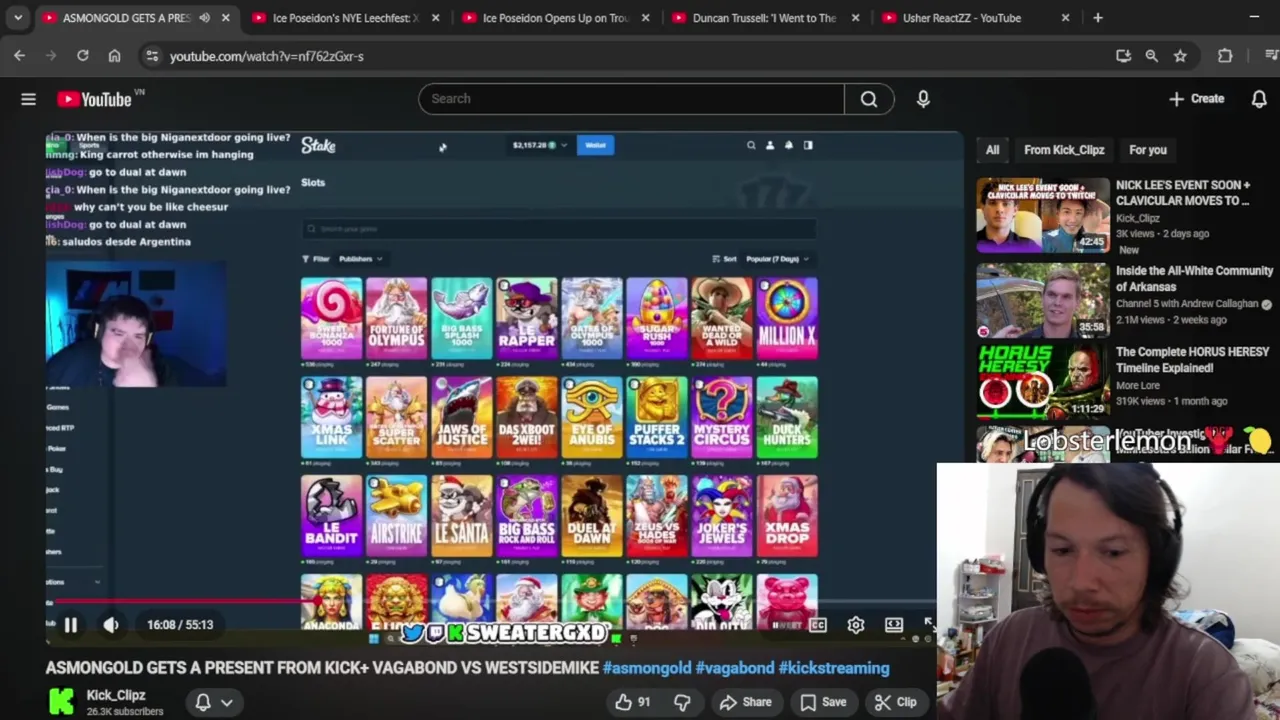
Task: Bookmark this page with the star
Action: (x=1180, y=56)
